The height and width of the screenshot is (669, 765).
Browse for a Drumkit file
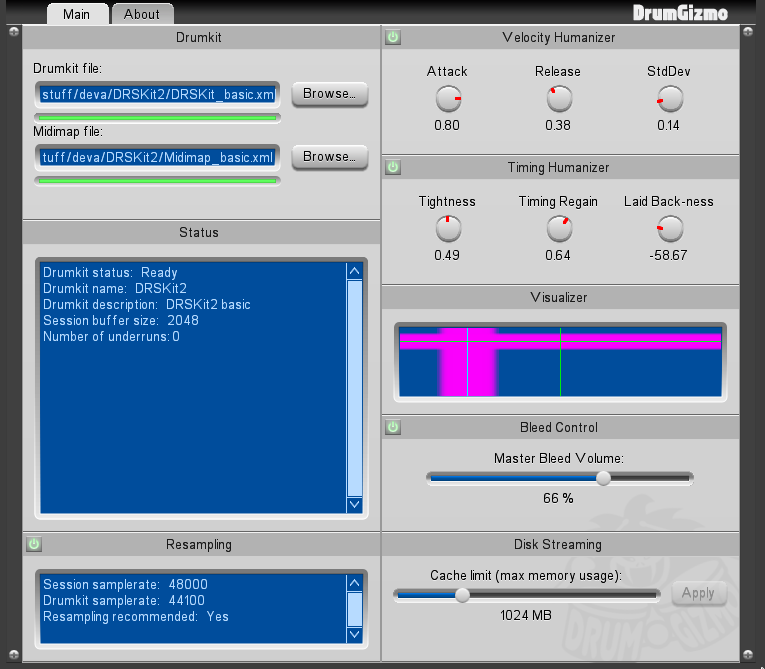(x=329, y=94)
